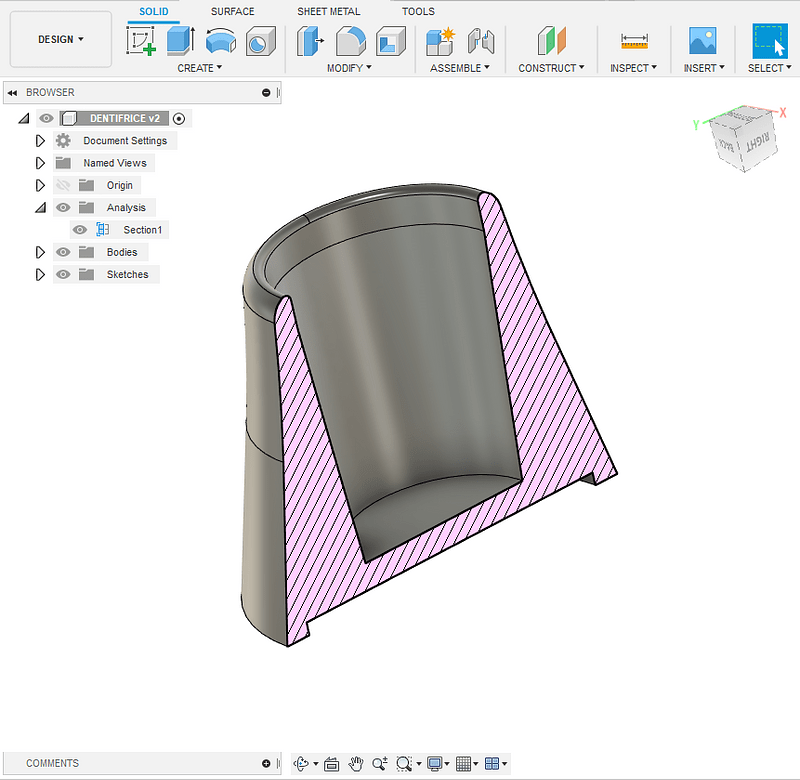Click the Insert image icon
This screenshot has height=780, width=800.
703,41
